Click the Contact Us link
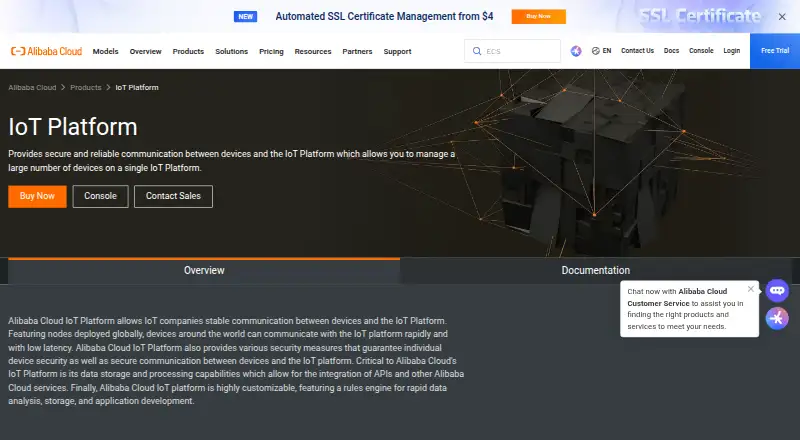Viewport: 800px width, 440px height. point(637,51)
